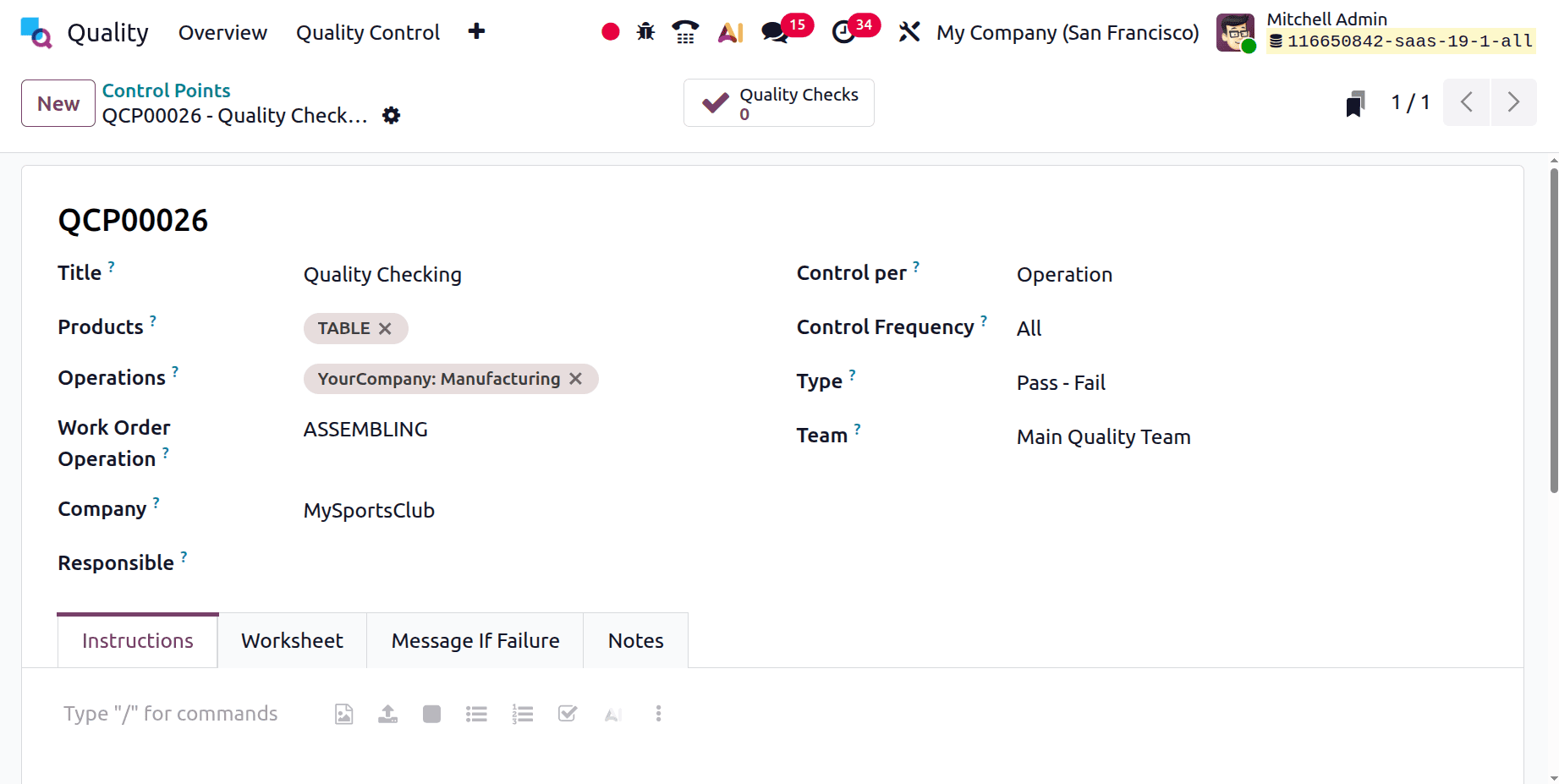The width and height of the screenshot is (1559, 784).
Task: Edit the Title field Quality Checking
Action: point(524,275)
